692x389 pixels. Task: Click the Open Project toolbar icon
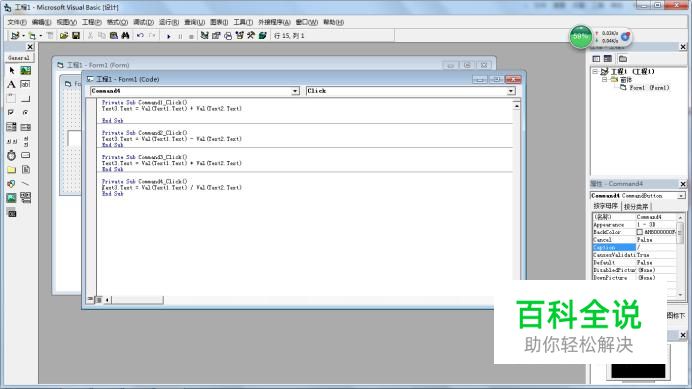click(64, 36)
